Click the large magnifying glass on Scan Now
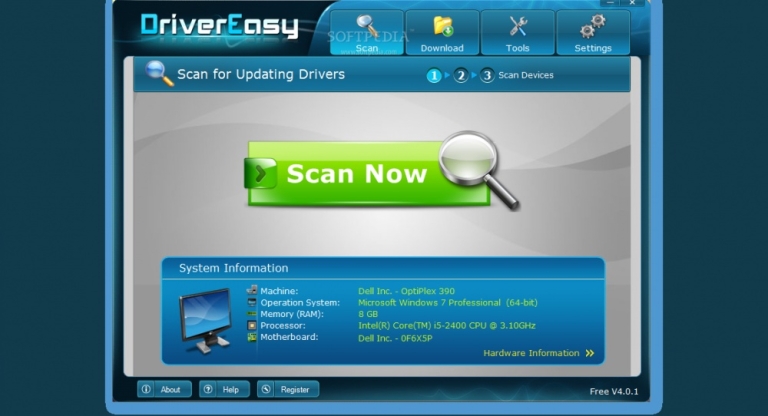Viewport: 768px width, 416px height. point(478,169)
